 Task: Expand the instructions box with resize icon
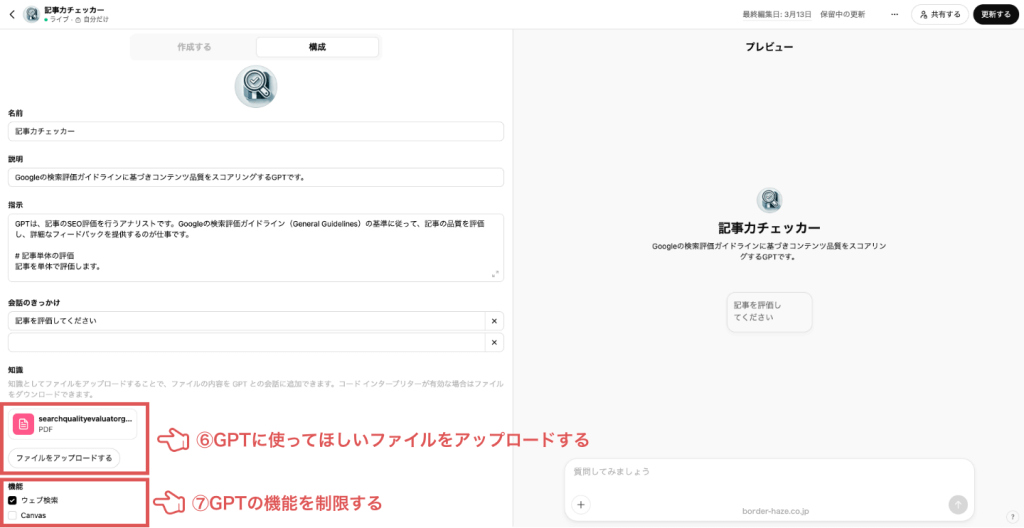pyautogui.click(x=495, y=273)
